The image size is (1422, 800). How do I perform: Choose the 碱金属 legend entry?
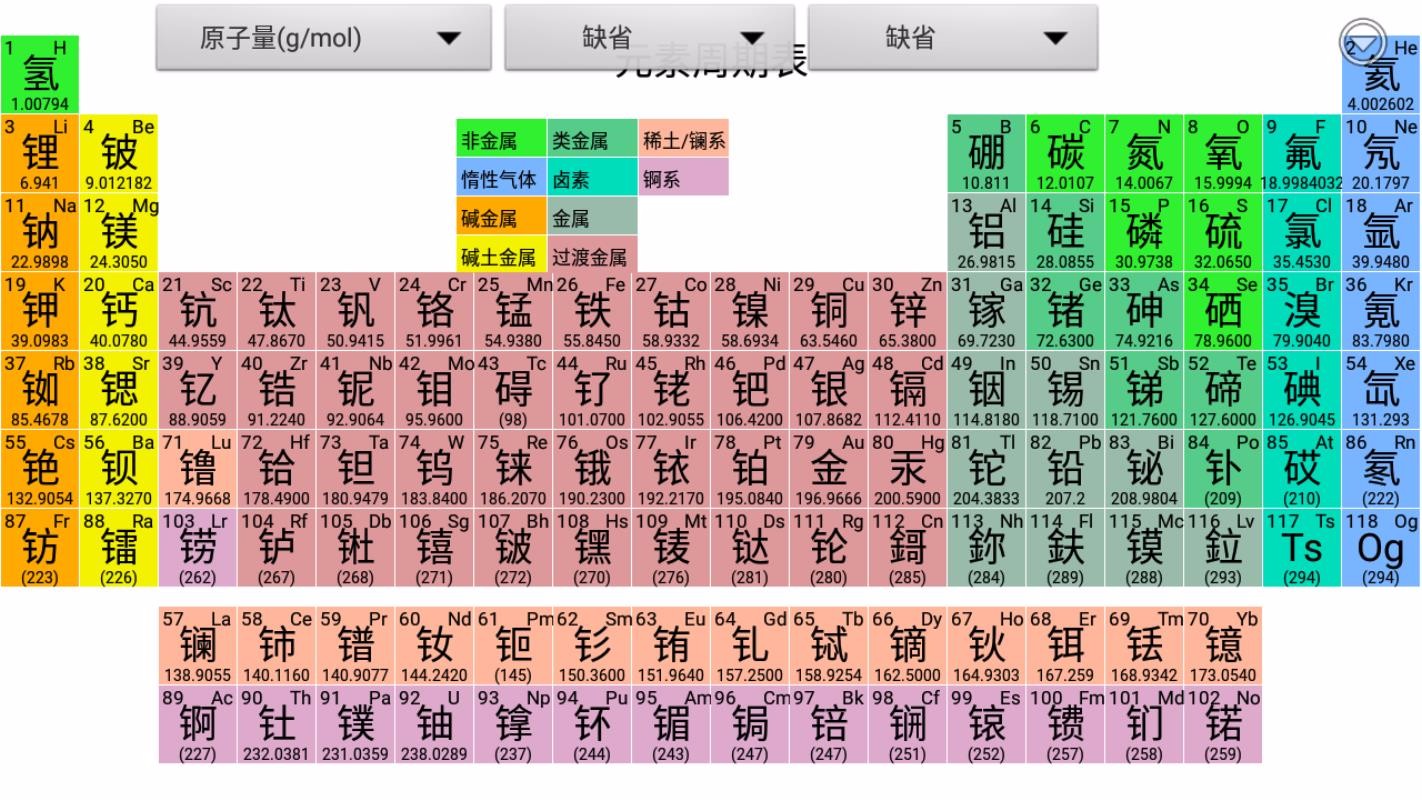coord(501,218)
